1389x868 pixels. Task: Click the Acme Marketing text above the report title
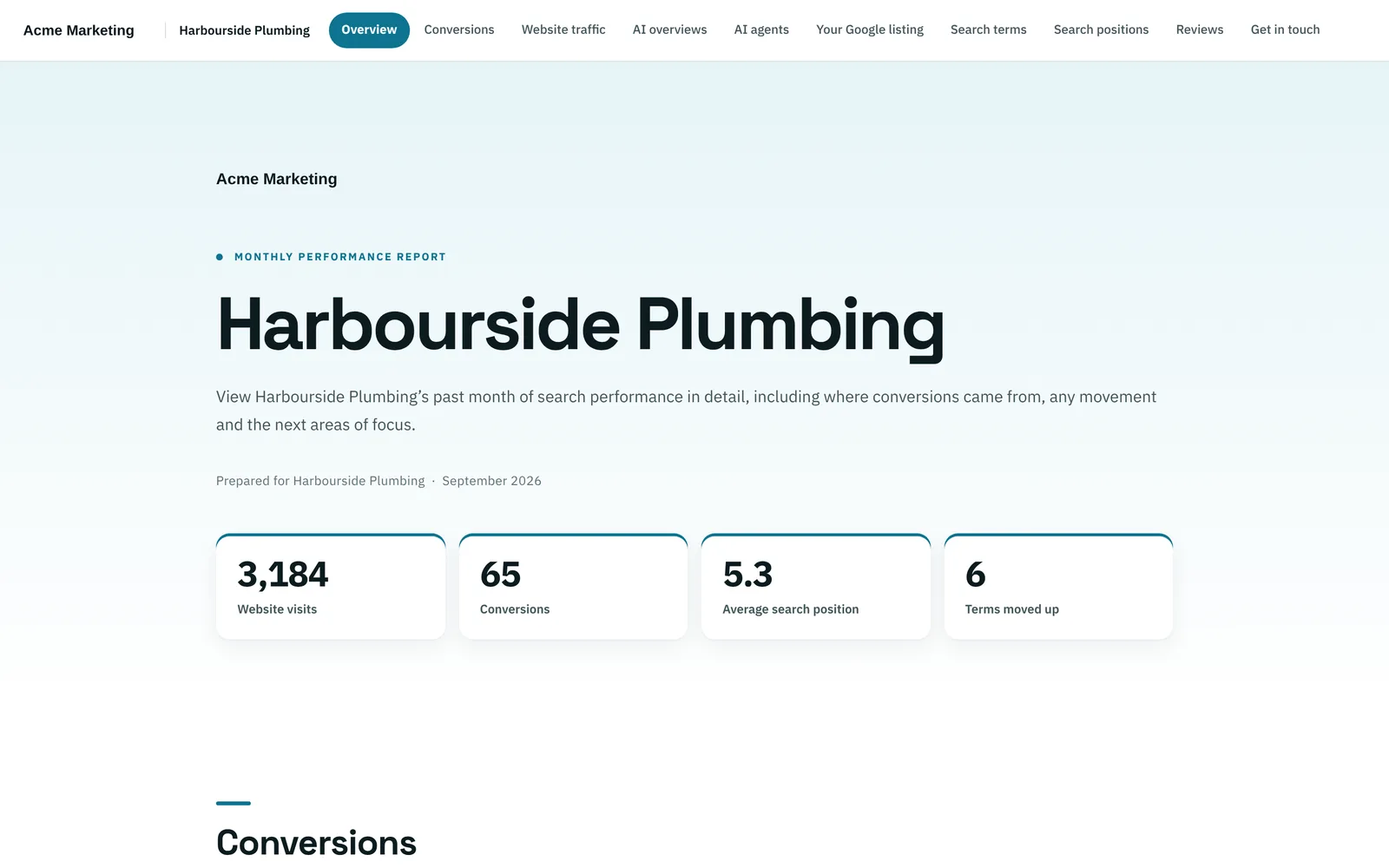pyautogui.click(x=276, y=179)
